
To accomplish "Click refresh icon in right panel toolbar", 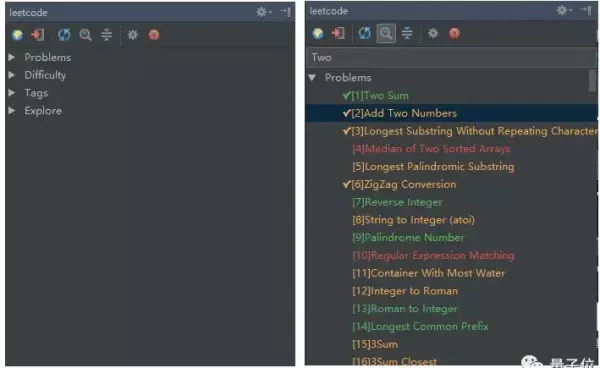I will (x=364, y=33).
